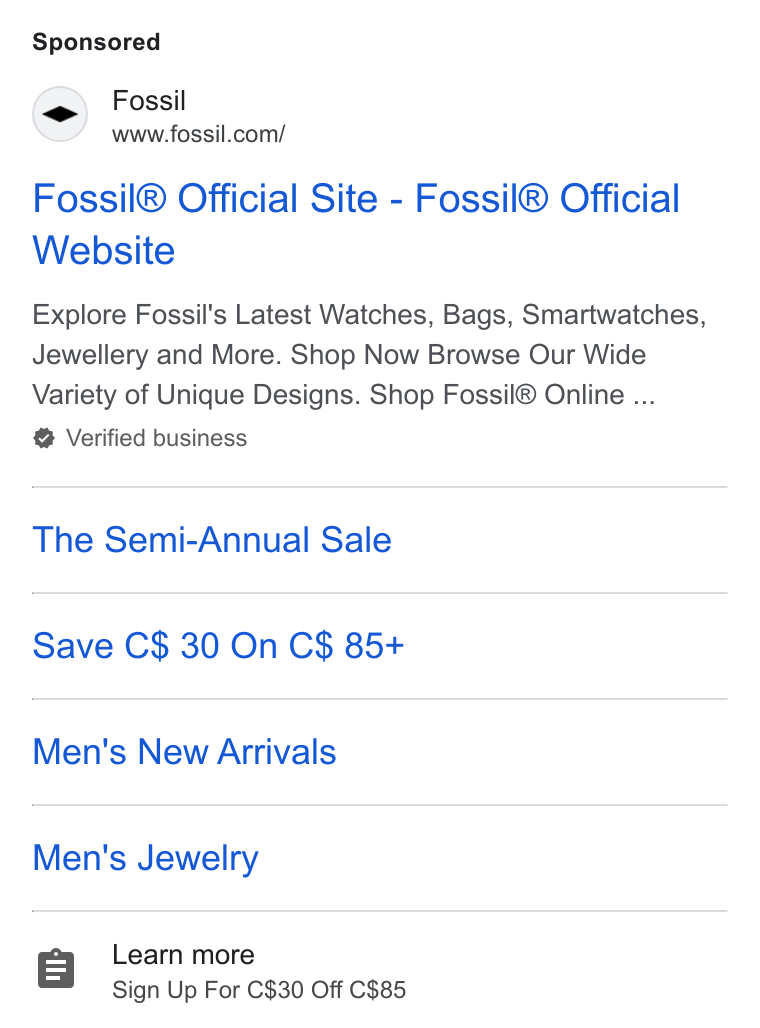Open The Semi-Annual Sale link
Image resolution: width=760 pixels, height=1028 pixels.
[212, 540]
